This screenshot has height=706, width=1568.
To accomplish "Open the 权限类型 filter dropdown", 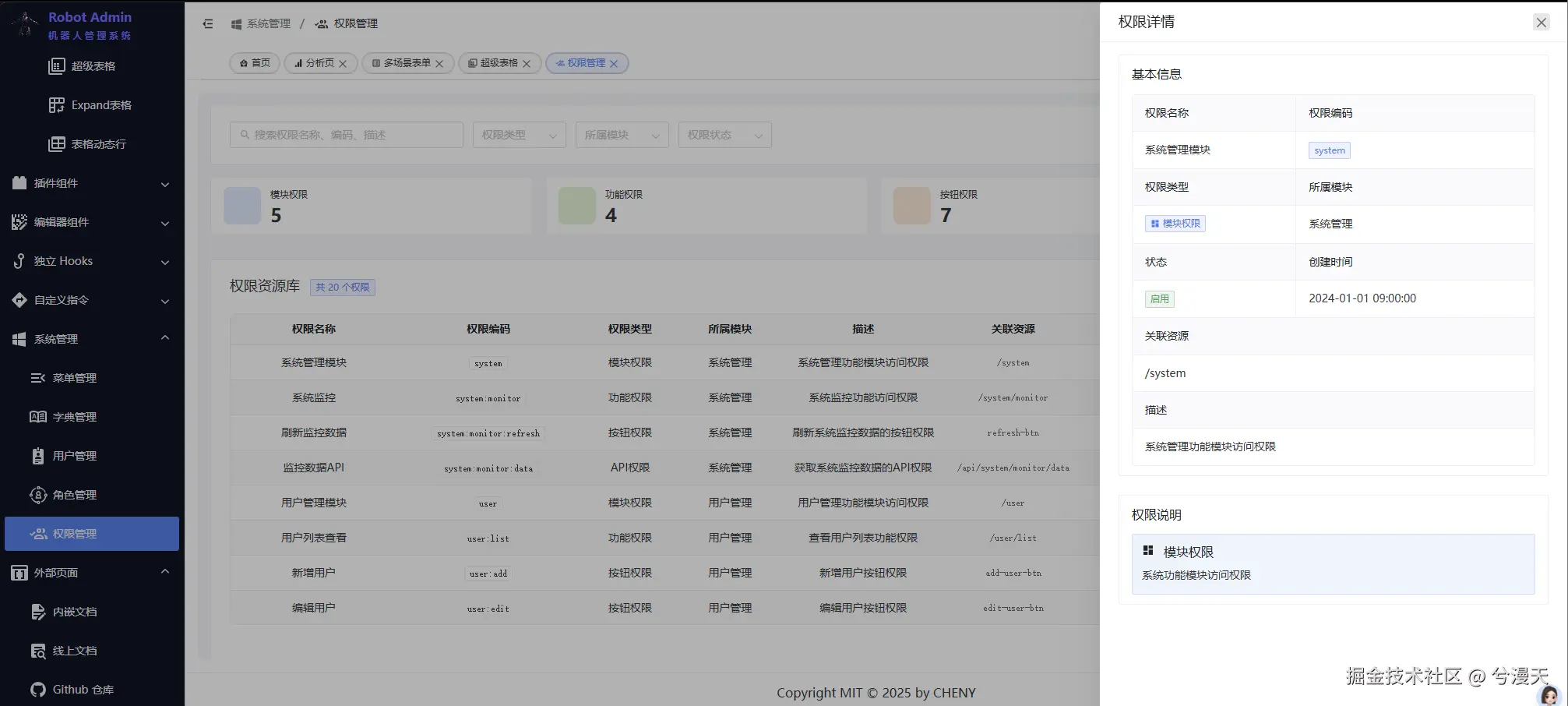I will click(x=520, y=135).
